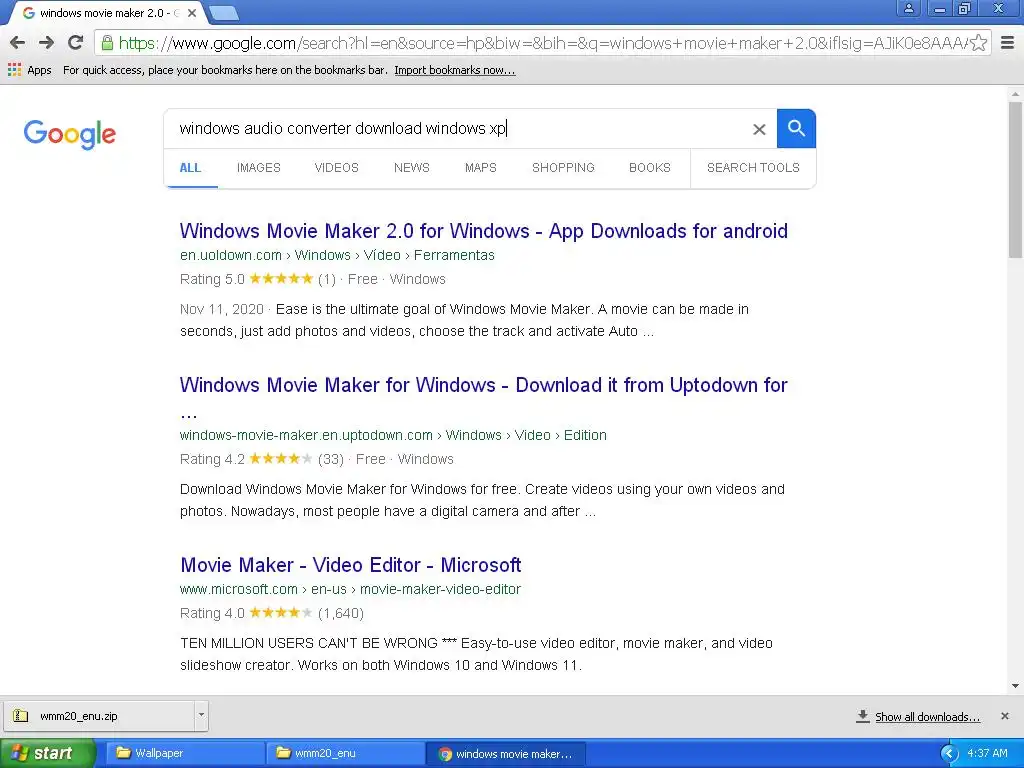The image size is (1024, 768).
Task: Open Windows Movie Maker Uptodown result link
Action: (484, 385)
